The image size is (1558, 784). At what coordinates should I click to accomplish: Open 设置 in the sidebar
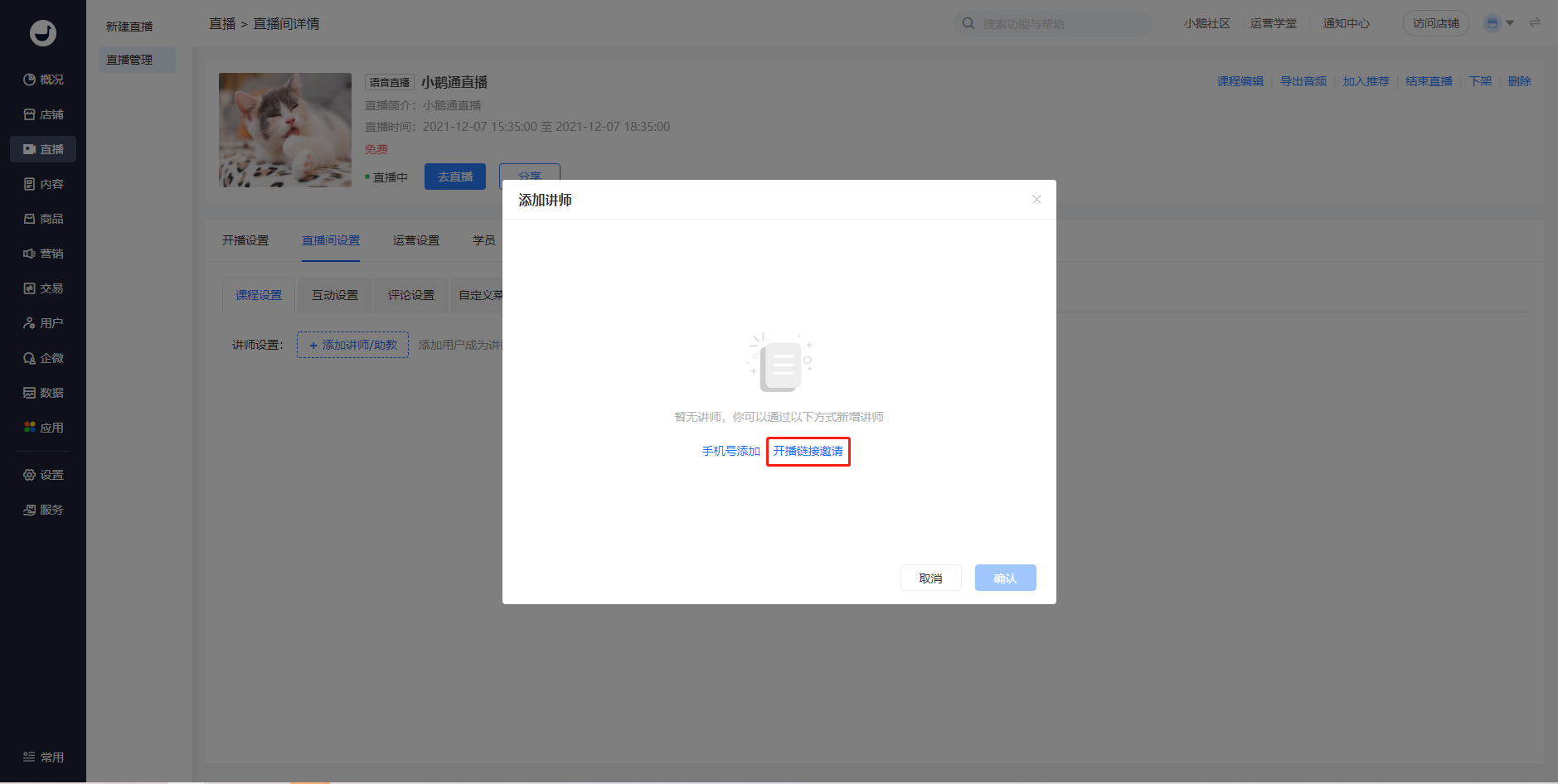pyautogui.click(x=43, y=475)
